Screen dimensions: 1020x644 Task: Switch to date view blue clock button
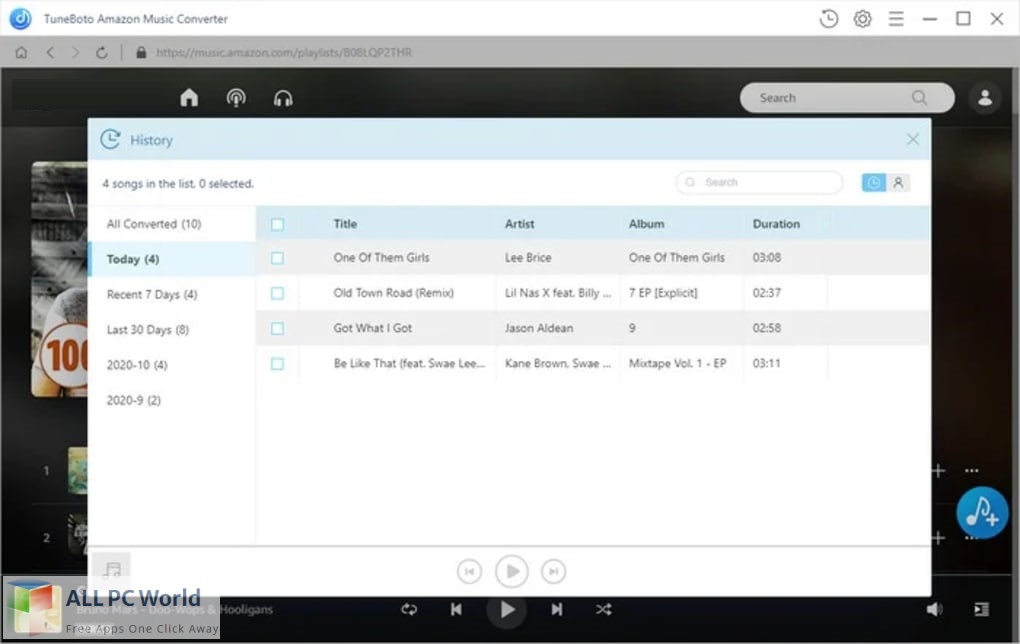(x=874, y=183)
